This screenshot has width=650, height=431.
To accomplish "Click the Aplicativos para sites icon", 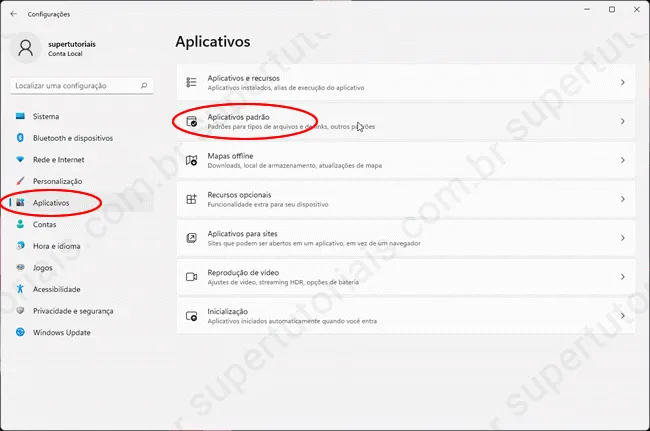I will tap(191, 238).
